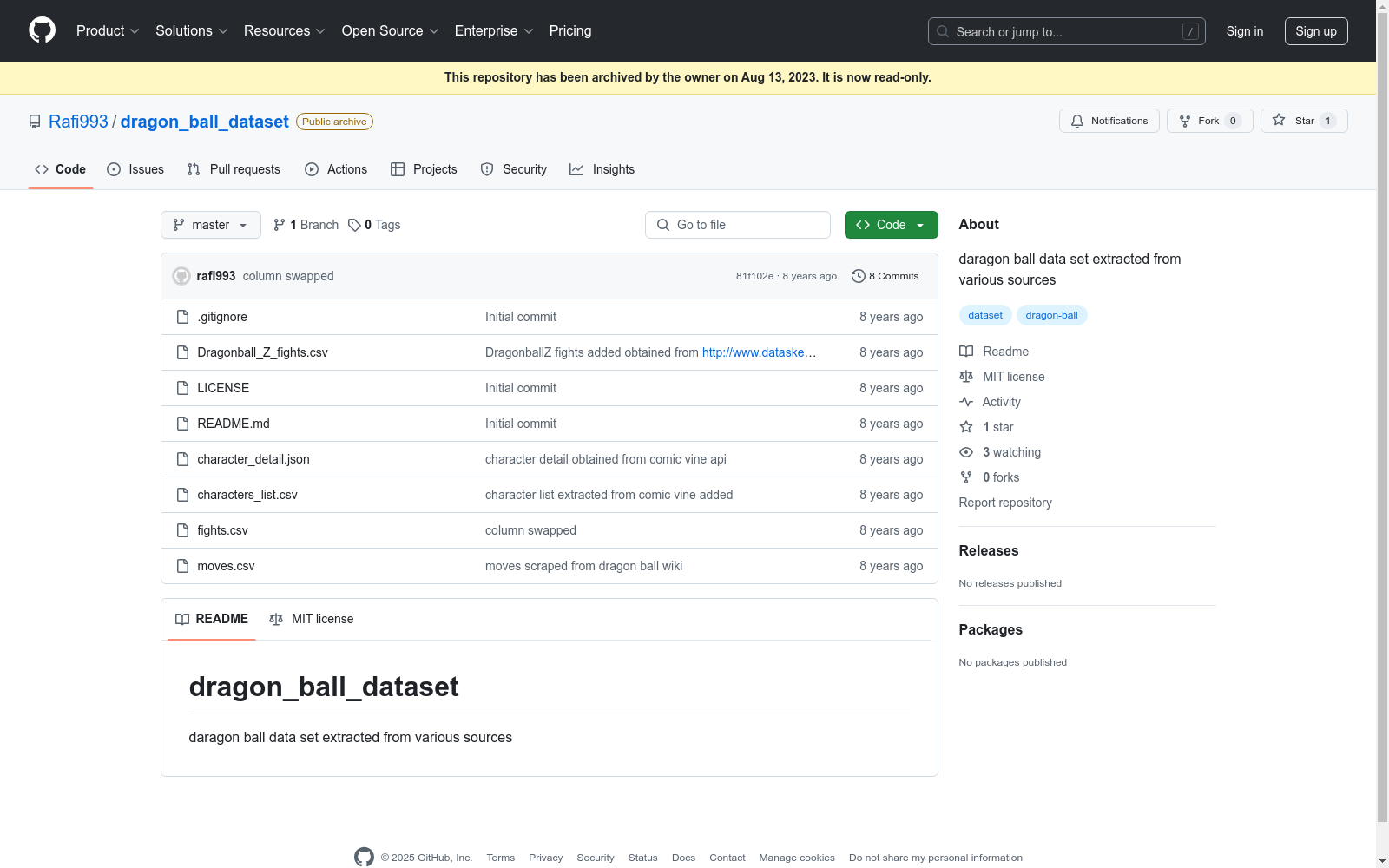
Task: Expand the Product menu
Action: [108, 30]
